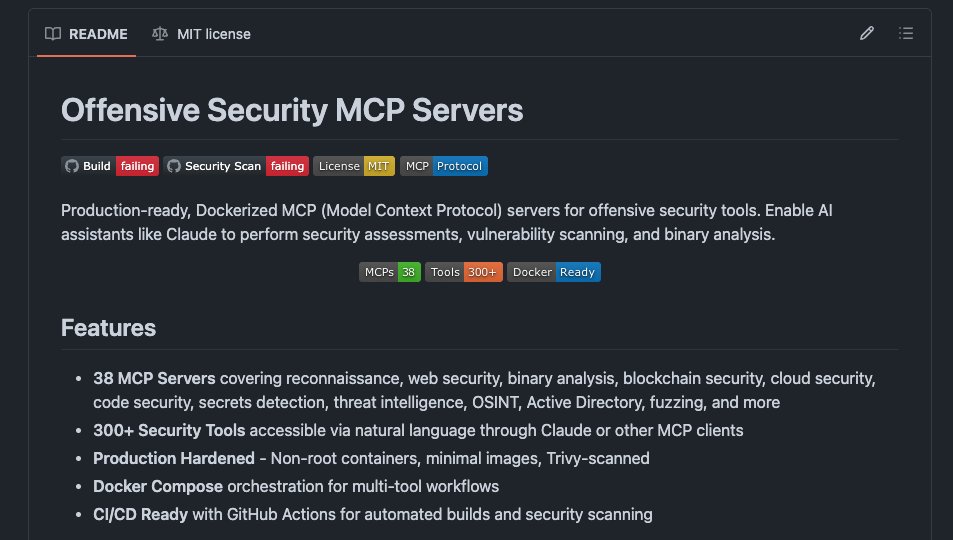This screenshot has height=540, width=953.
Task: Click the bold text "Docker Compose"
Action: [x=158, y=486]
